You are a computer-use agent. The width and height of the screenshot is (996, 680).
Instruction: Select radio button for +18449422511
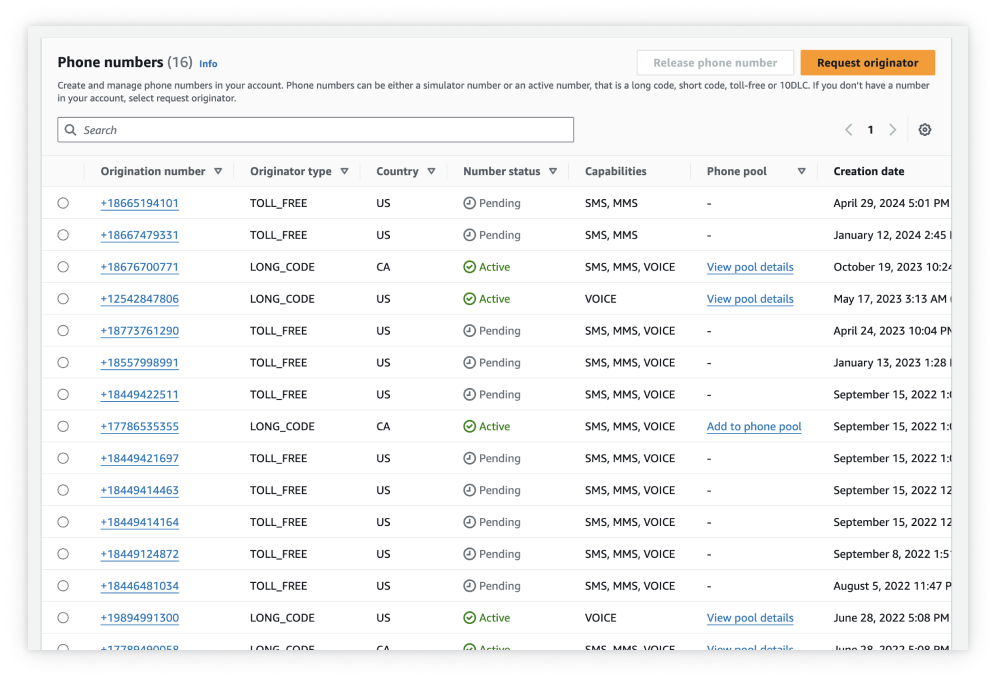point(63,394)
